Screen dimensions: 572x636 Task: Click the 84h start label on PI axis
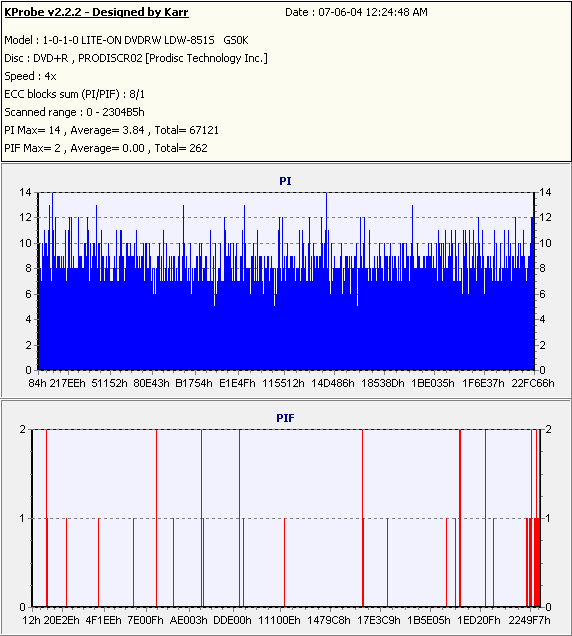tap(37, 383)
